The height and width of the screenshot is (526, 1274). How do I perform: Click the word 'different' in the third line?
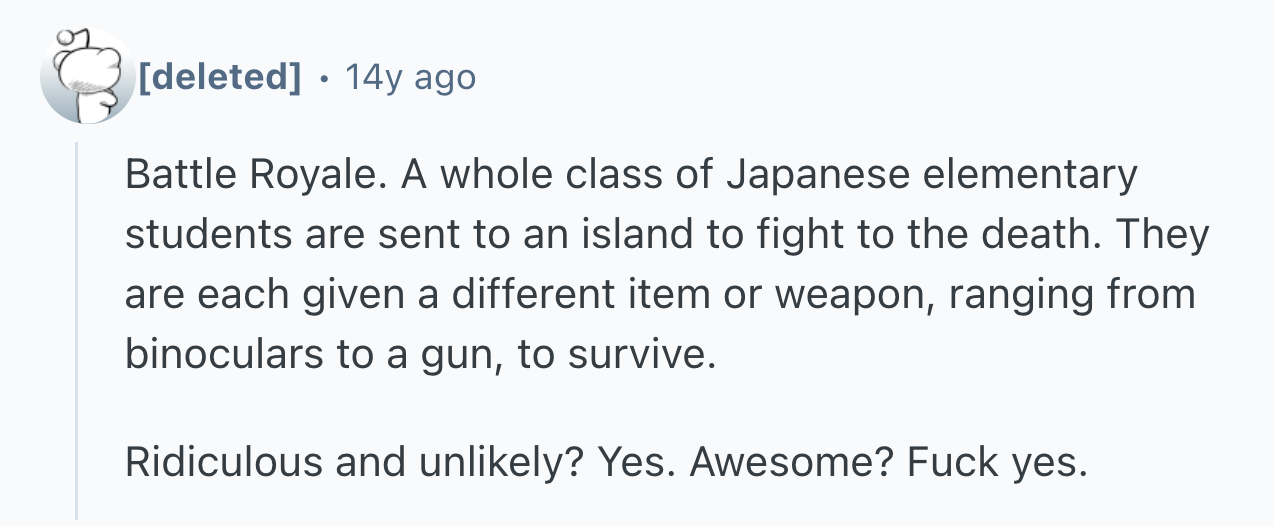click(524, 296)
